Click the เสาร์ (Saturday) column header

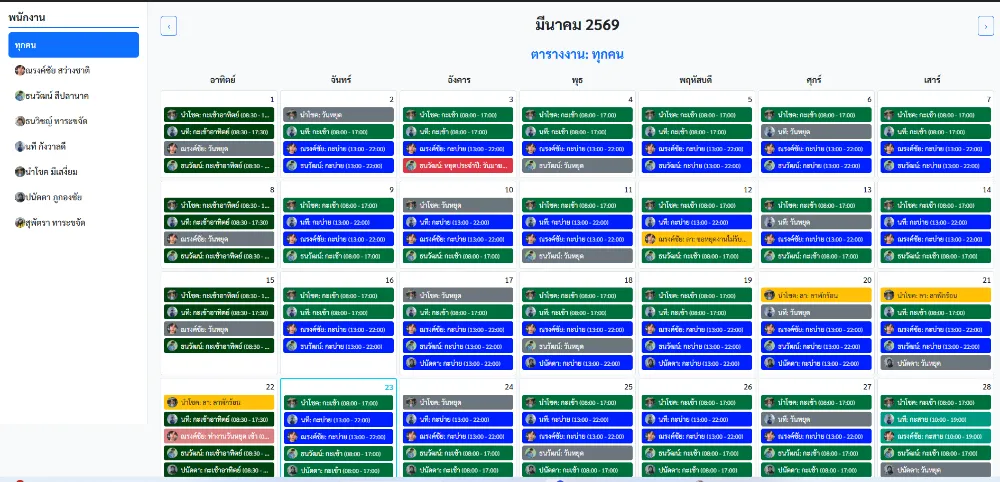click(x=931, y=80)
